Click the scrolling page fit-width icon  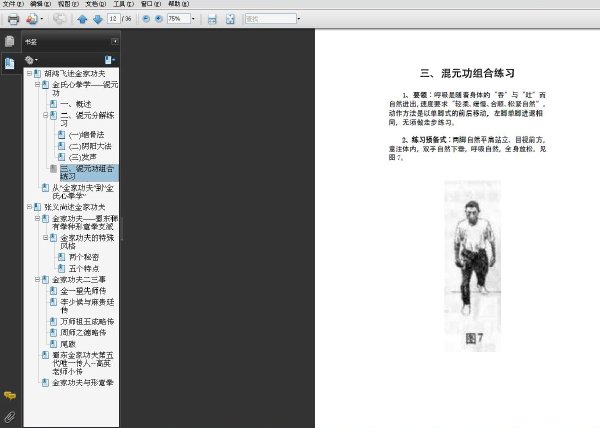pos(212,19)
